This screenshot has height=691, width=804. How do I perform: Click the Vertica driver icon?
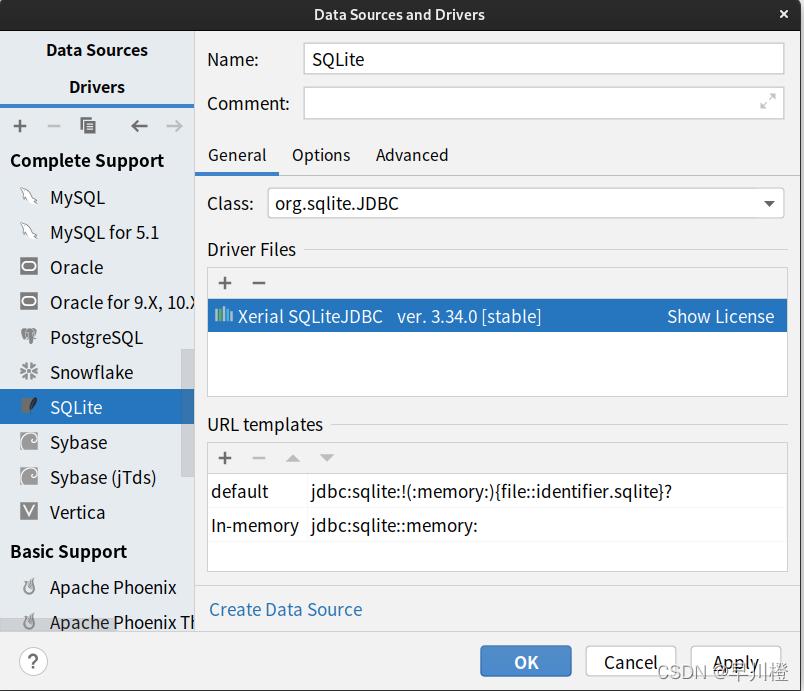pyautogui.click(x=29, y=512)
